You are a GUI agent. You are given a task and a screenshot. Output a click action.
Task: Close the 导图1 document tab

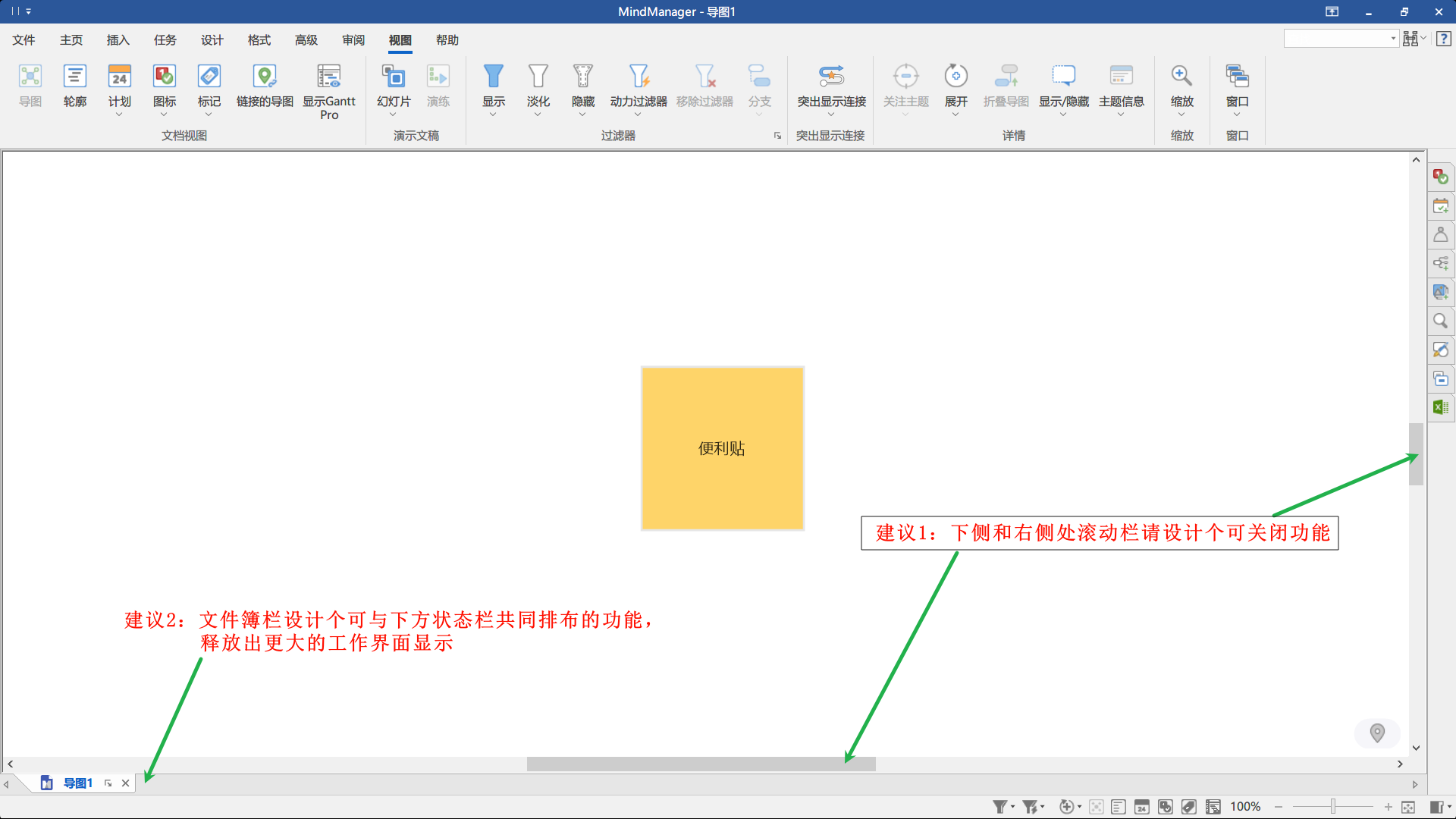(x=126, y=783)
